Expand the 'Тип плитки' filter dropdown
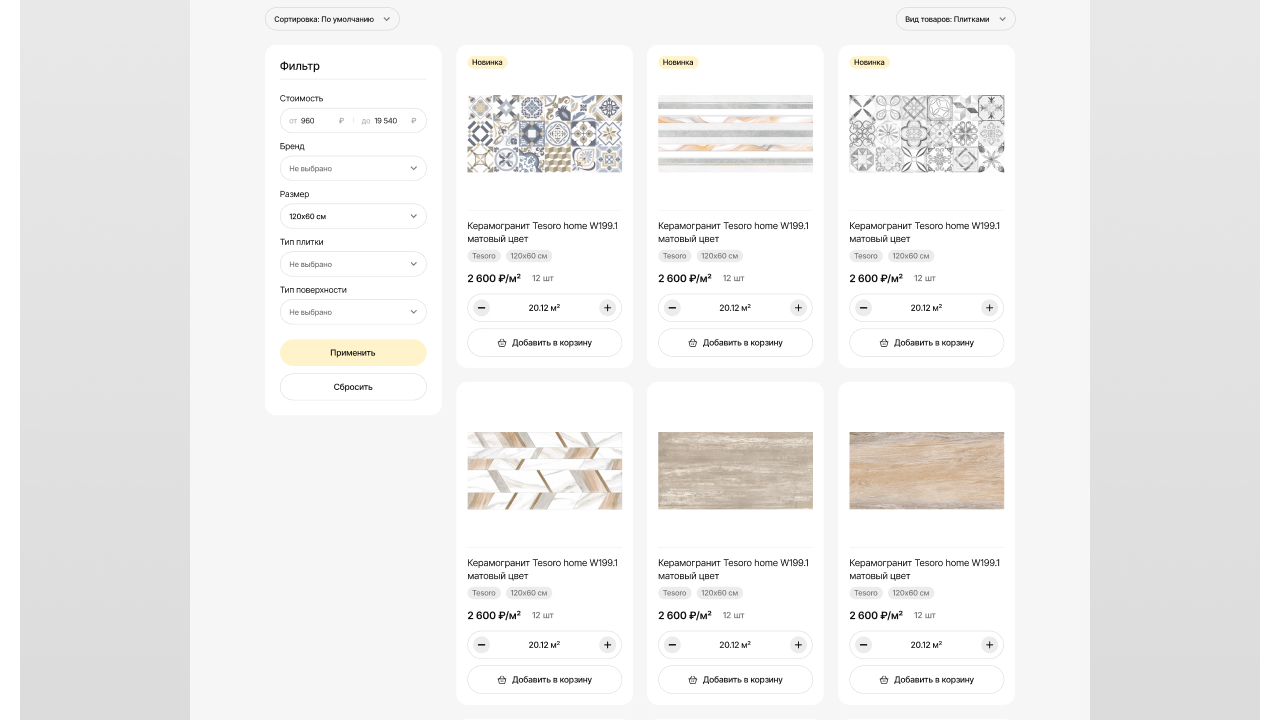Screen dimensions: 1280x720 353,264
